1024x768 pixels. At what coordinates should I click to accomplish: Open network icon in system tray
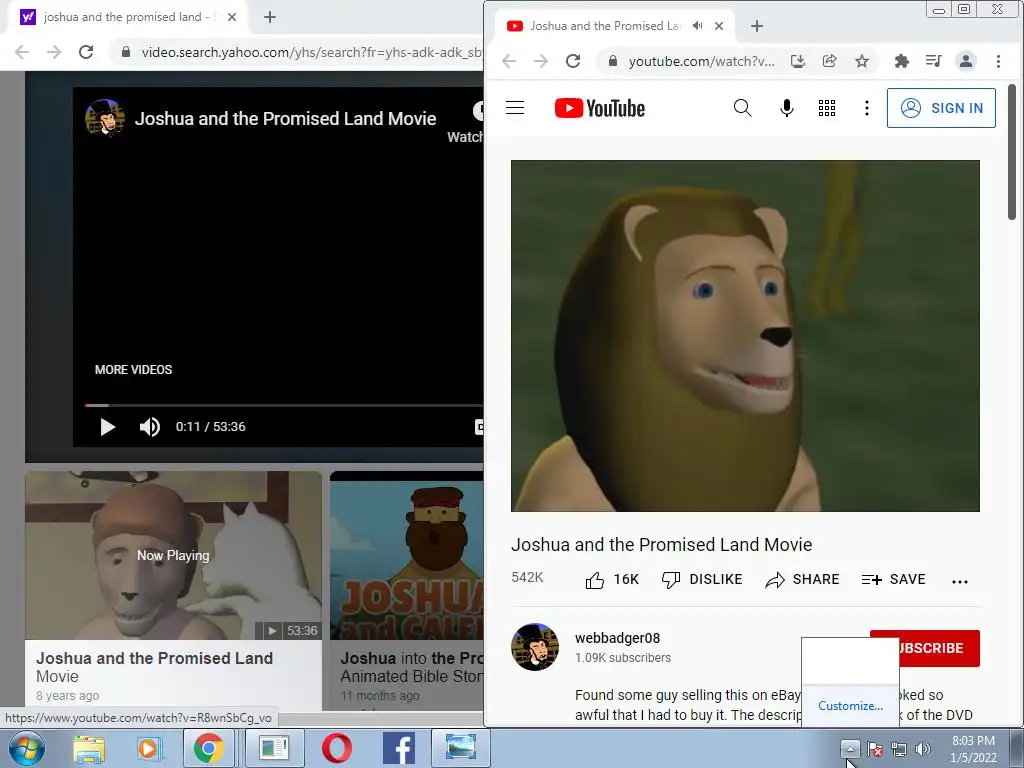pos(899,749)
